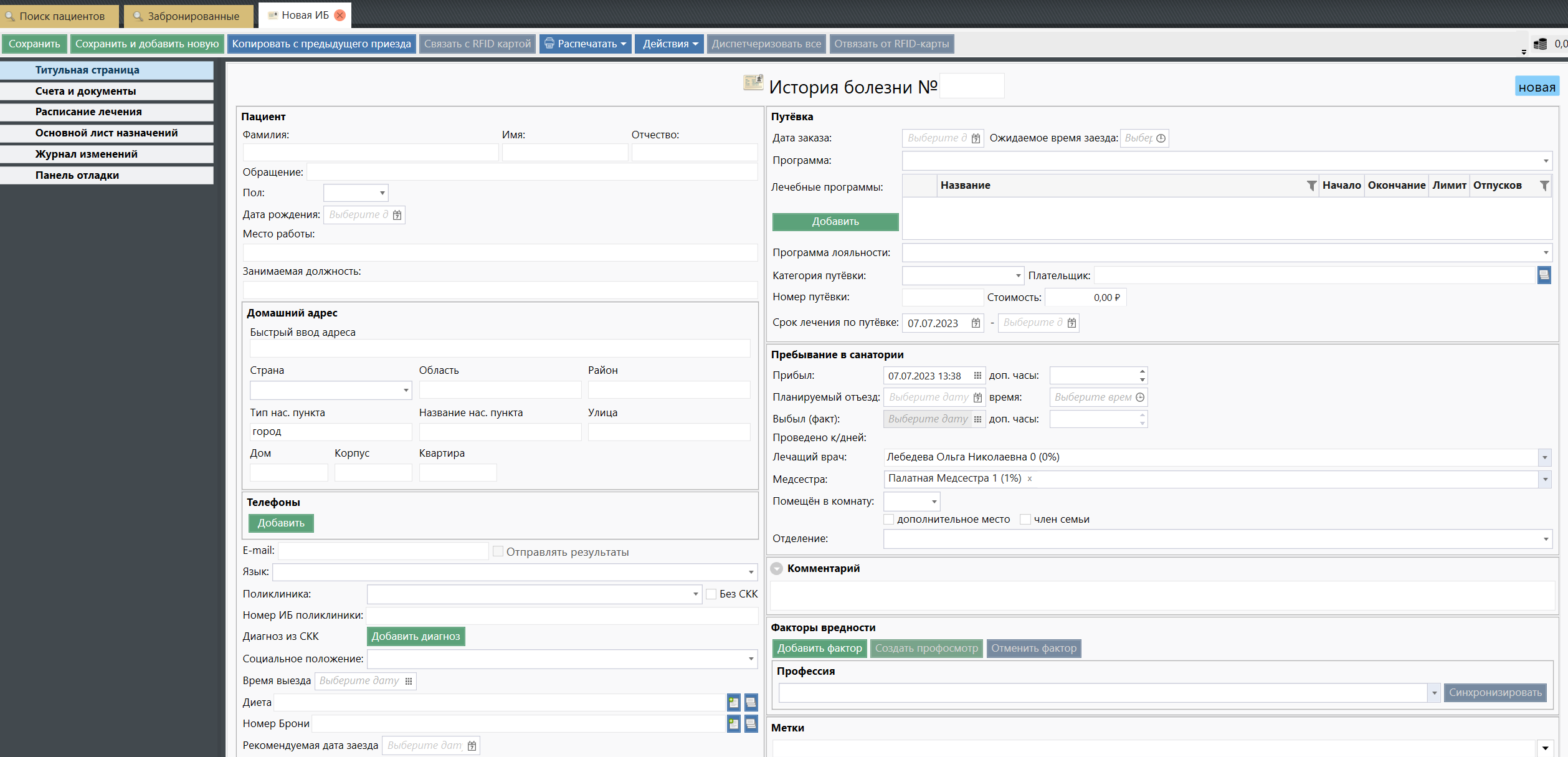Viewport: 1568px width, 757px height.
Task: Tick the Без СКК checkbox
Action: (x=711, y=594)
